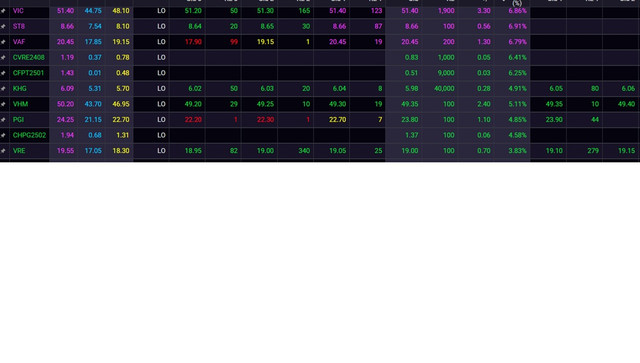
Task: Click PGI ask price 23.90
Action: click(554, 120)
